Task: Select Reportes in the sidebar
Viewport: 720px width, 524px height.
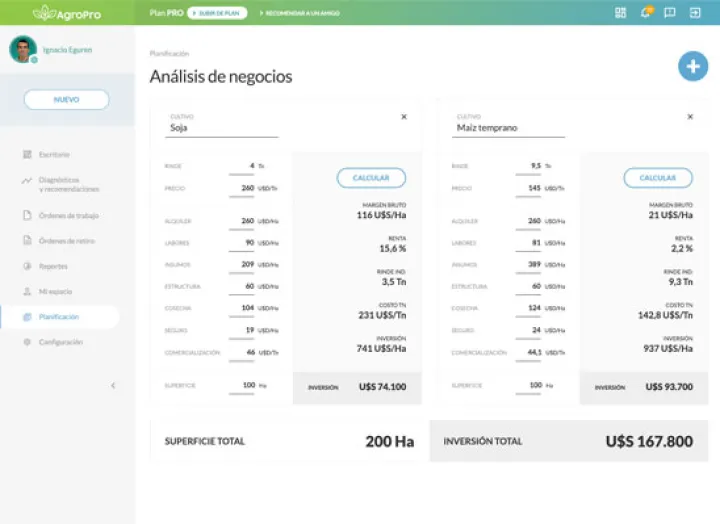Action: coord(53,266)
